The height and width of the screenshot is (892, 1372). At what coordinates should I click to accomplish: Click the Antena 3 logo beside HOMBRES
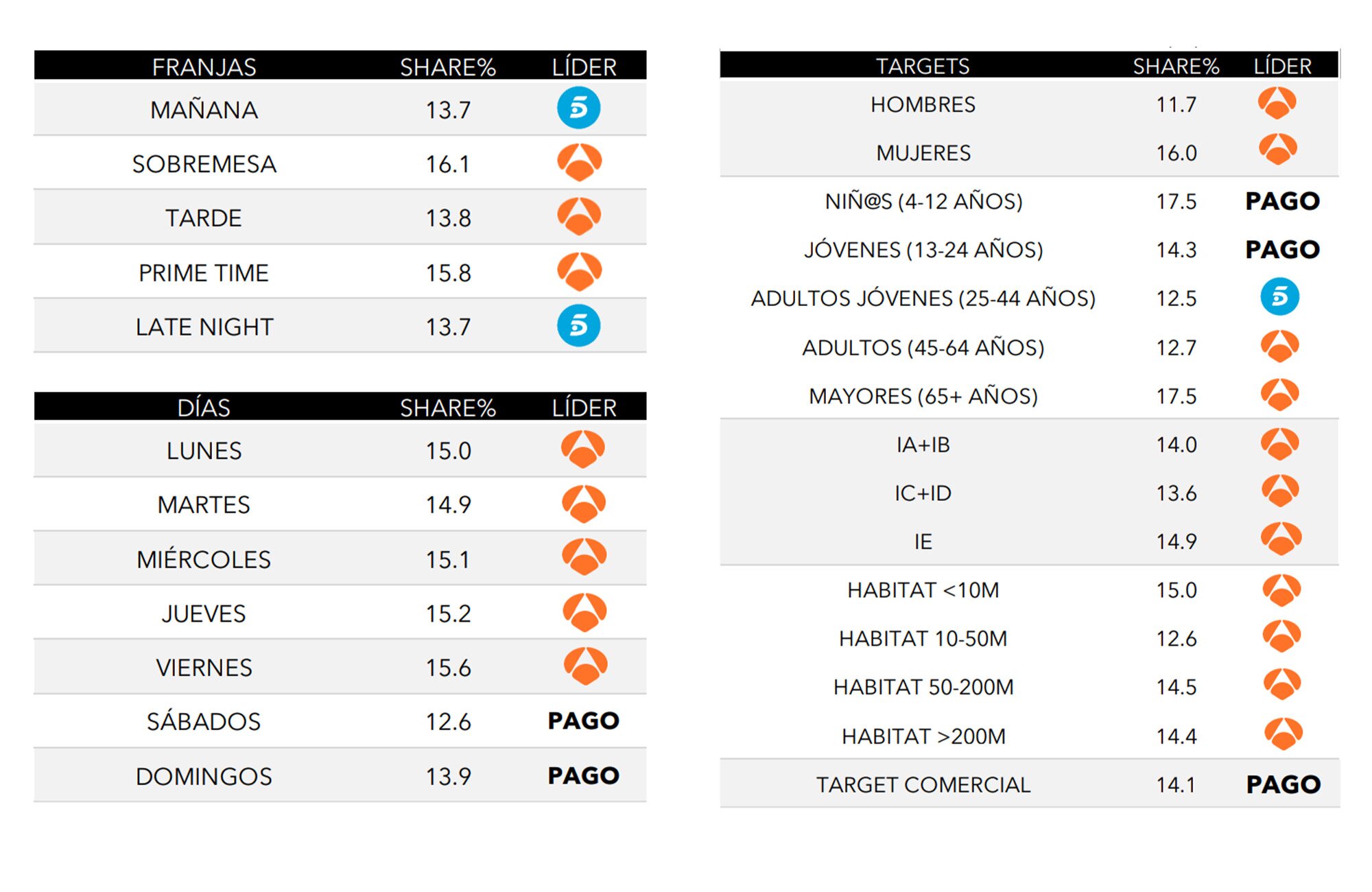pyautogui.click(x=1277, y=103)
